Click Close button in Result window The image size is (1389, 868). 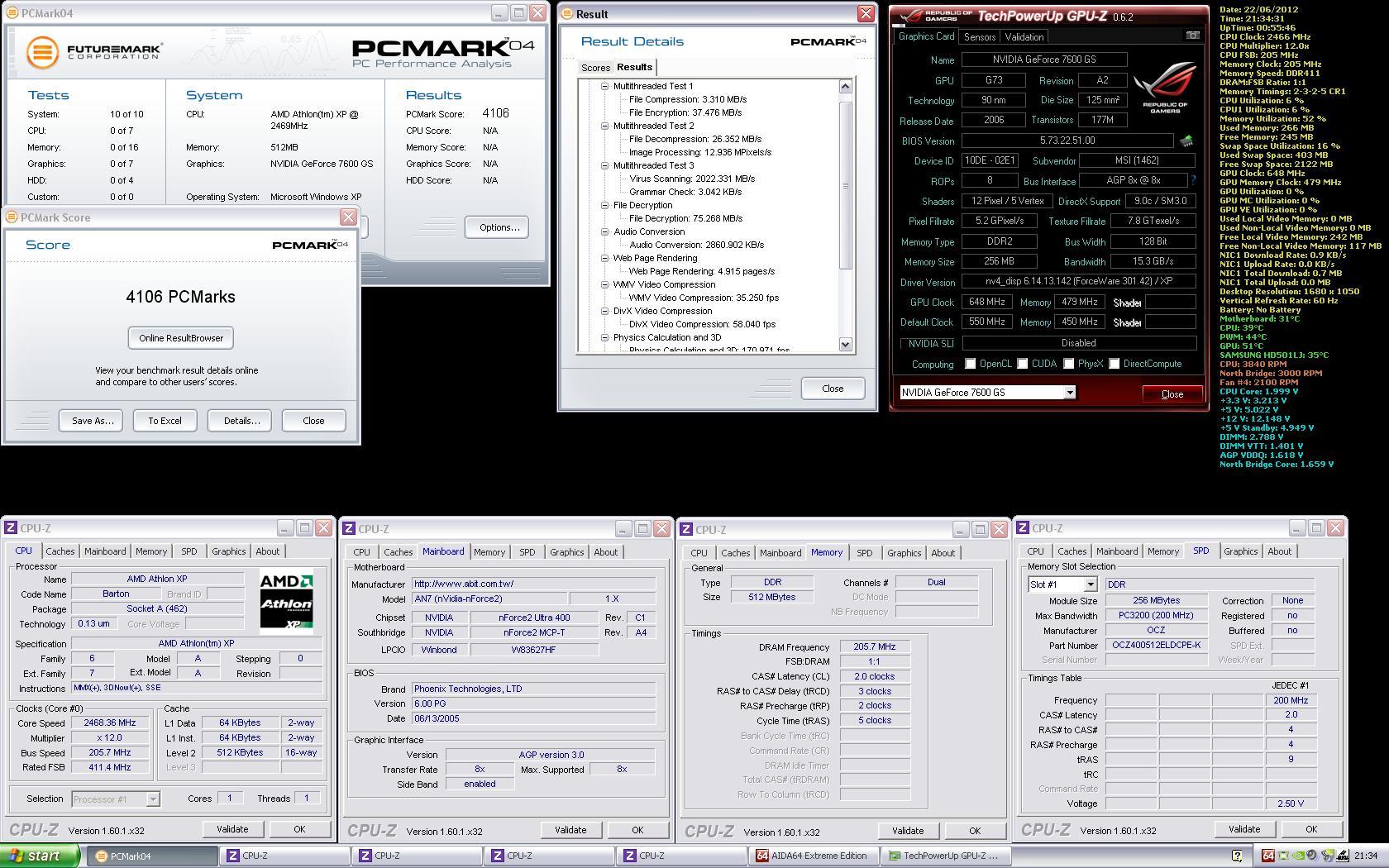[833, 389]
